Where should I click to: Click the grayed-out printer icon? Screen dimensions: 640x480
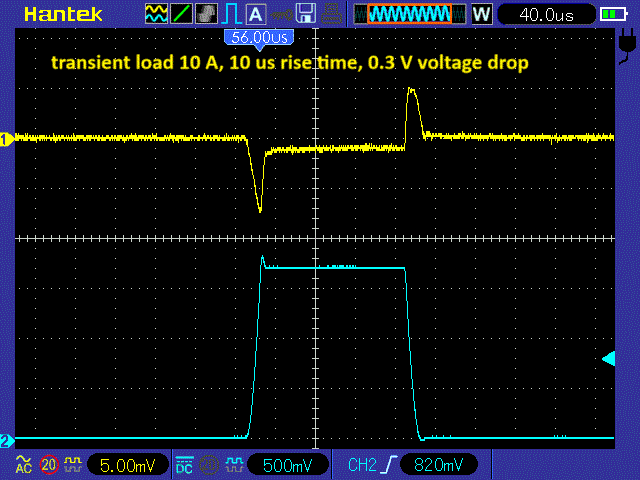[x=331, y=13]
